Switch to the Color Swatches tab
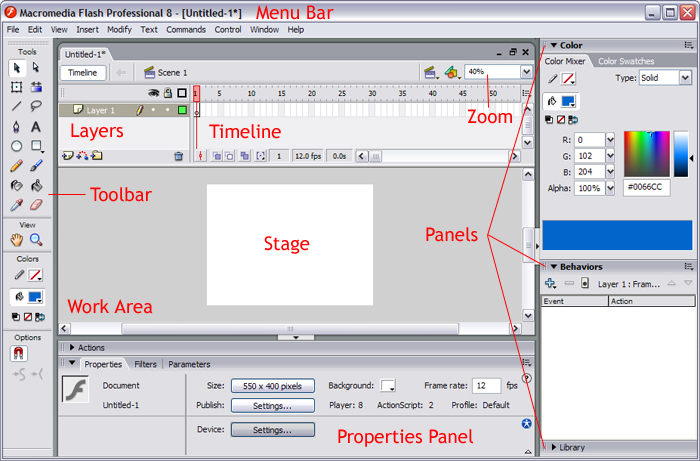700x461 pixels. click(628, 61)
